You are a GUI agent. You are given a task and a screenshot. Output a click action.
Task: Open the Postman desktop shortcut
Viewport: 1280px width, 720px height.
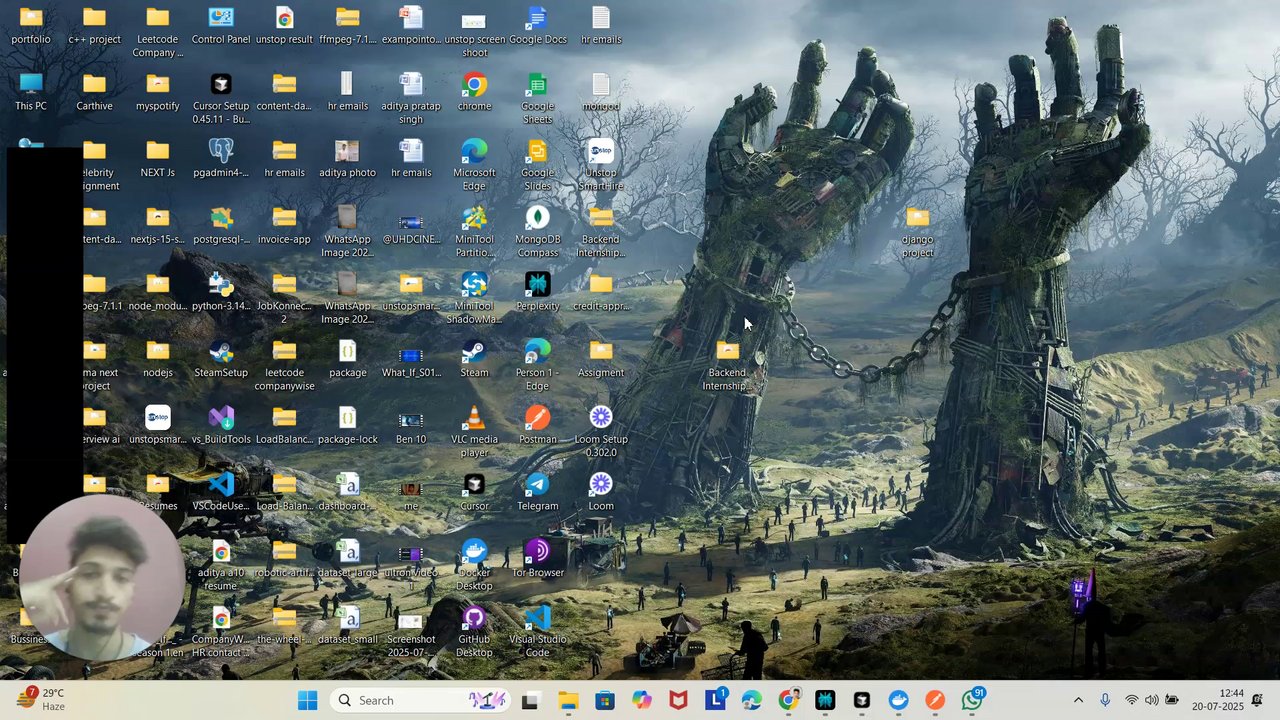coord(537,425)
